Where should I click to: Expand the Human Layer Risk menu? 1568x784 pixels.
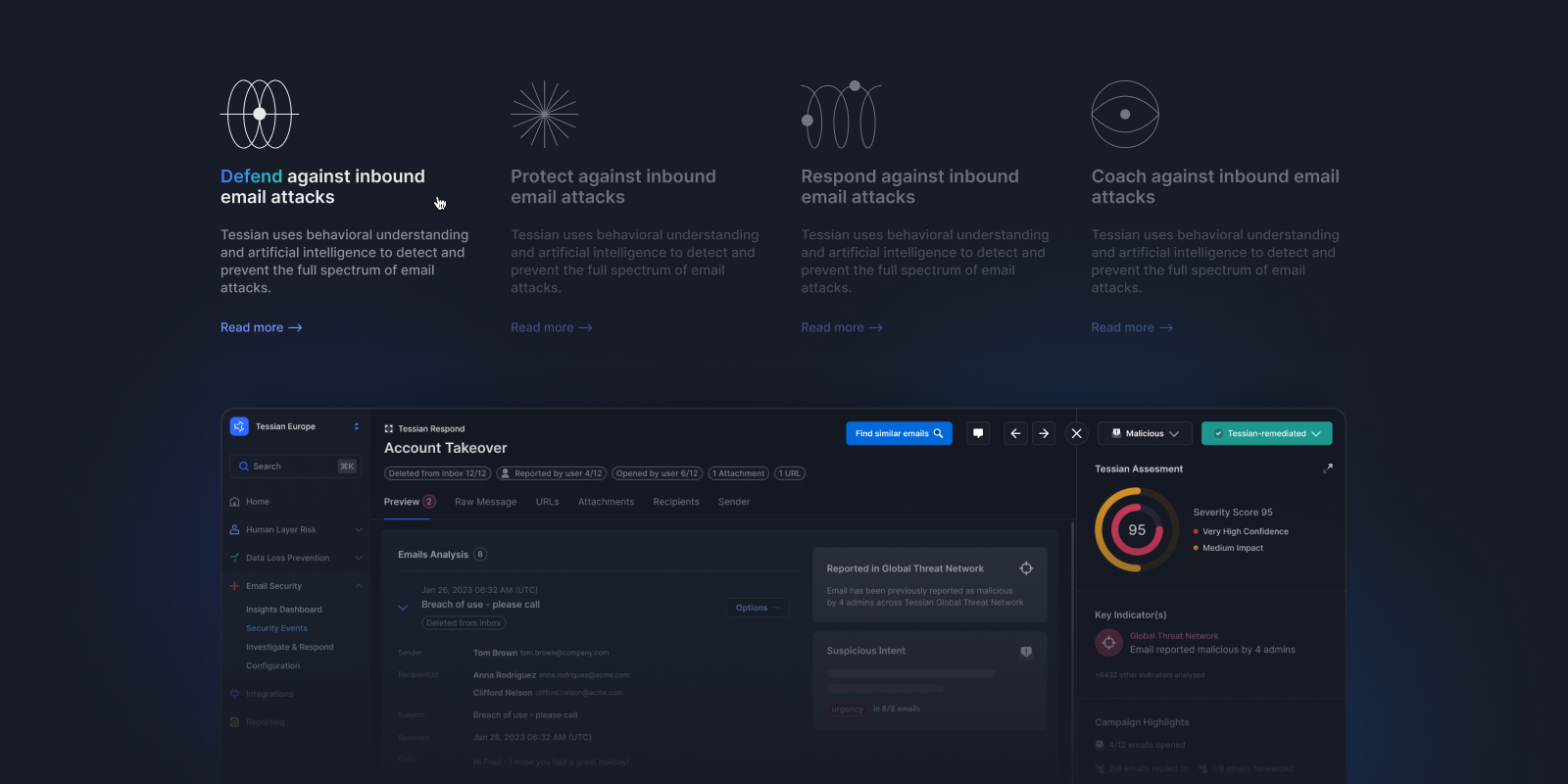coord(359,530)
